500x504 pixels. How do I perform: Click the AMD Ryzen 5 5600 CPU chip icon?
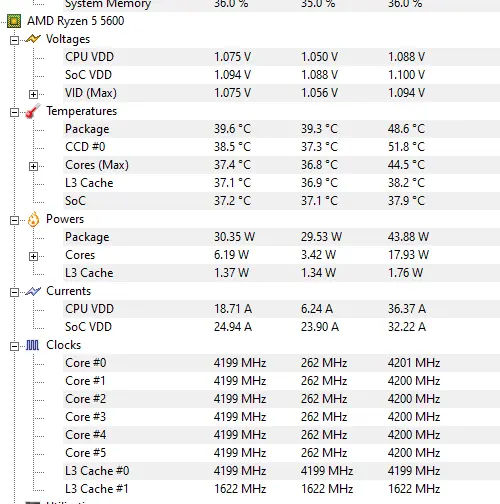coord(14,21)
